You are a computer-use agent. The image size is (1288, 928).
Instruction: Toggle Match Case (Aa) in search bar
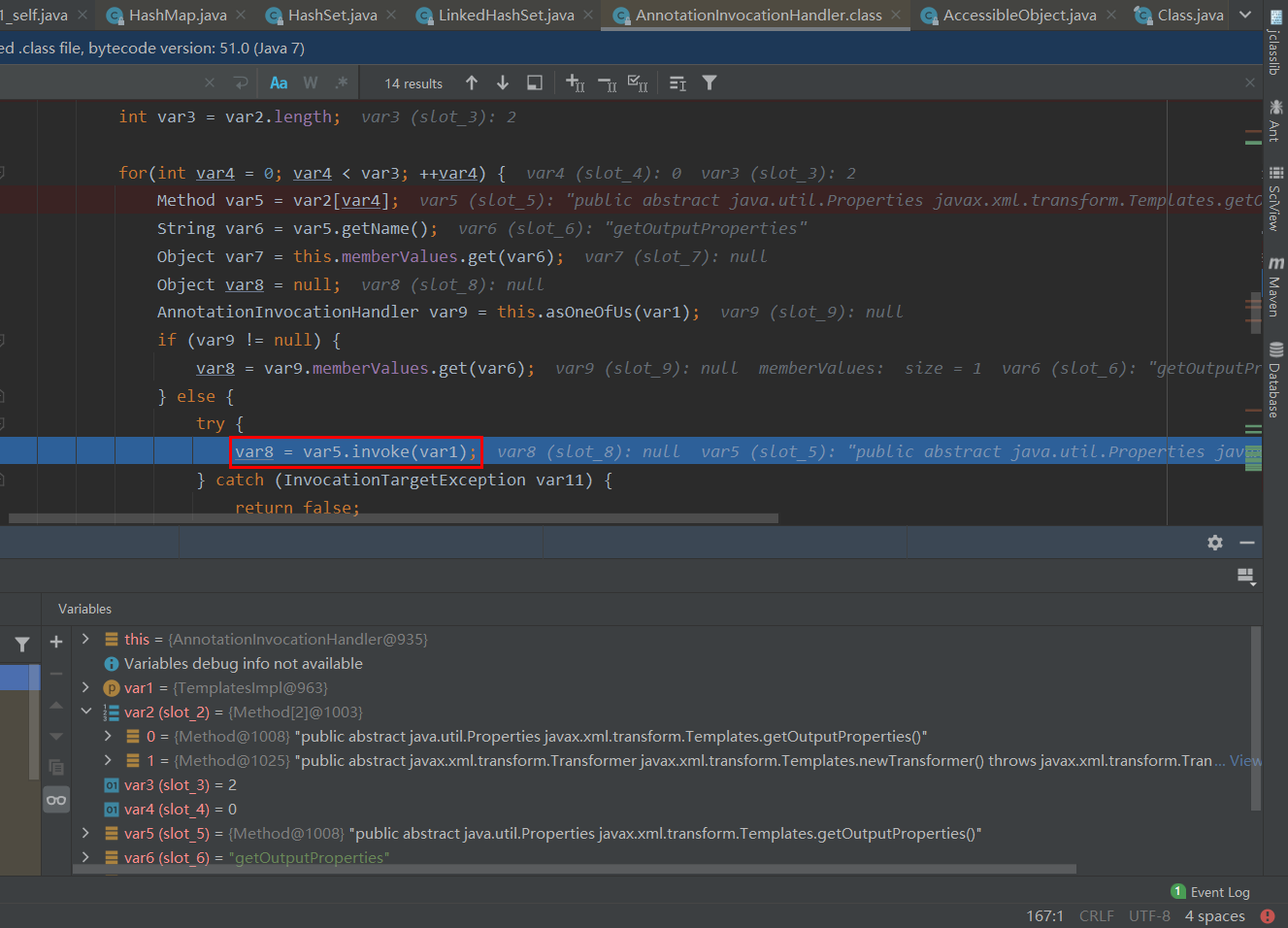(x=279, y=83)
